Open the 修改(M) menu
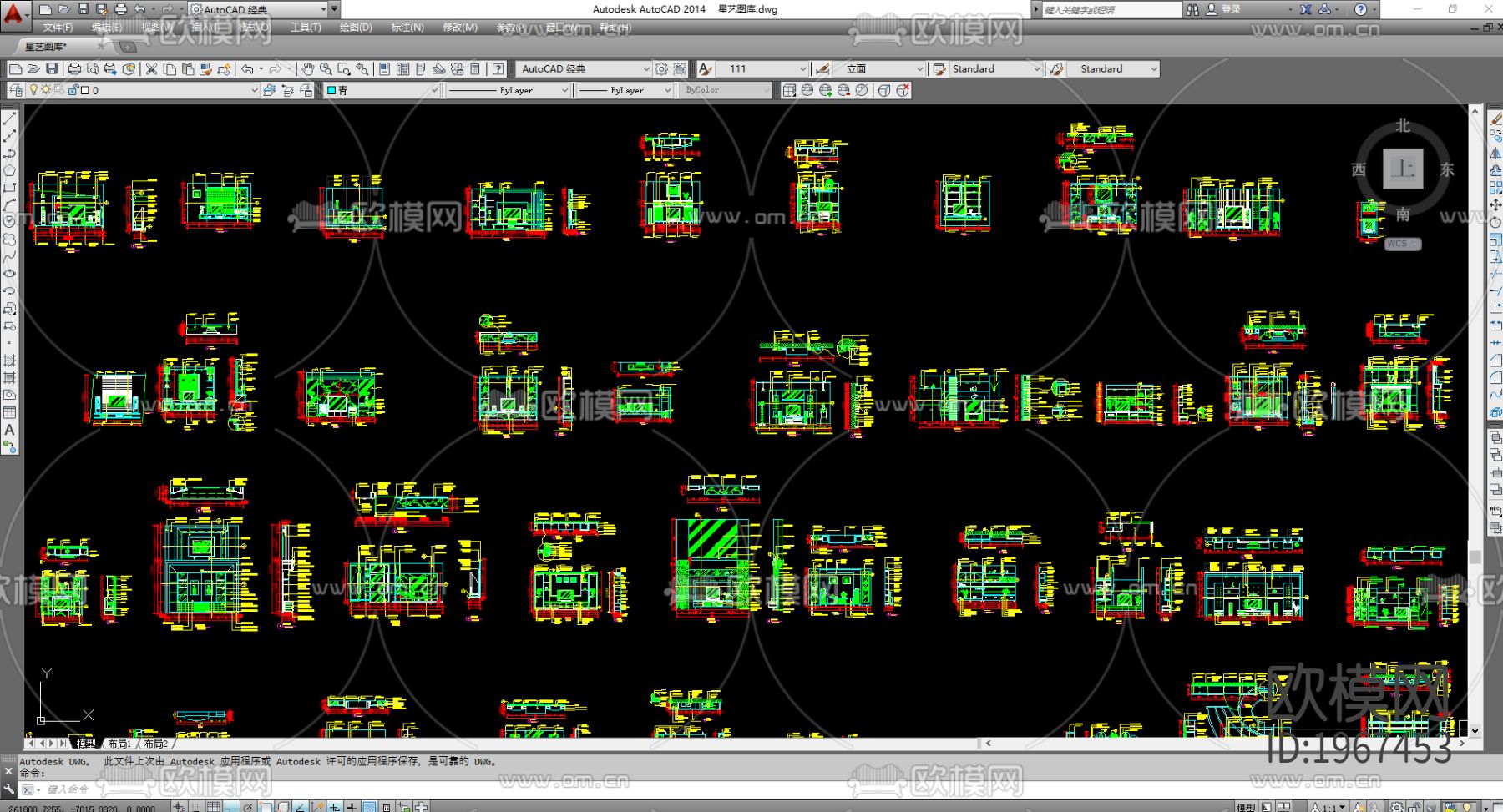This screenshot has width=1503, height=812. pos(460,28)
